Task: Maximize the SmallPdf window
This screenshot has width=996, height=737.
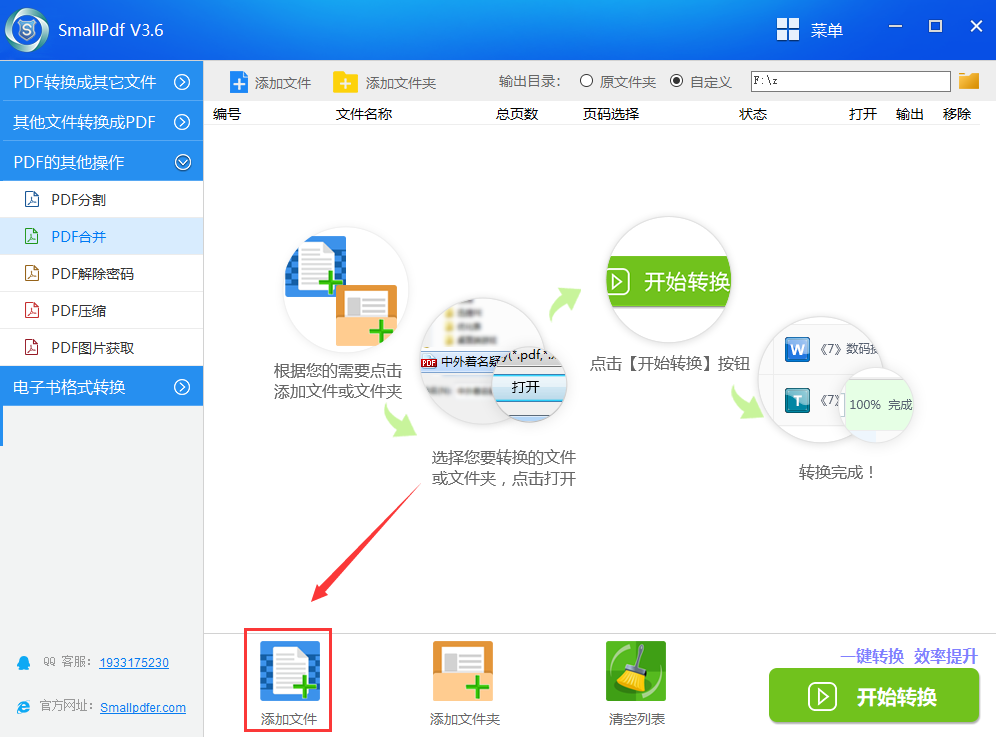Action: pos(935,26)
